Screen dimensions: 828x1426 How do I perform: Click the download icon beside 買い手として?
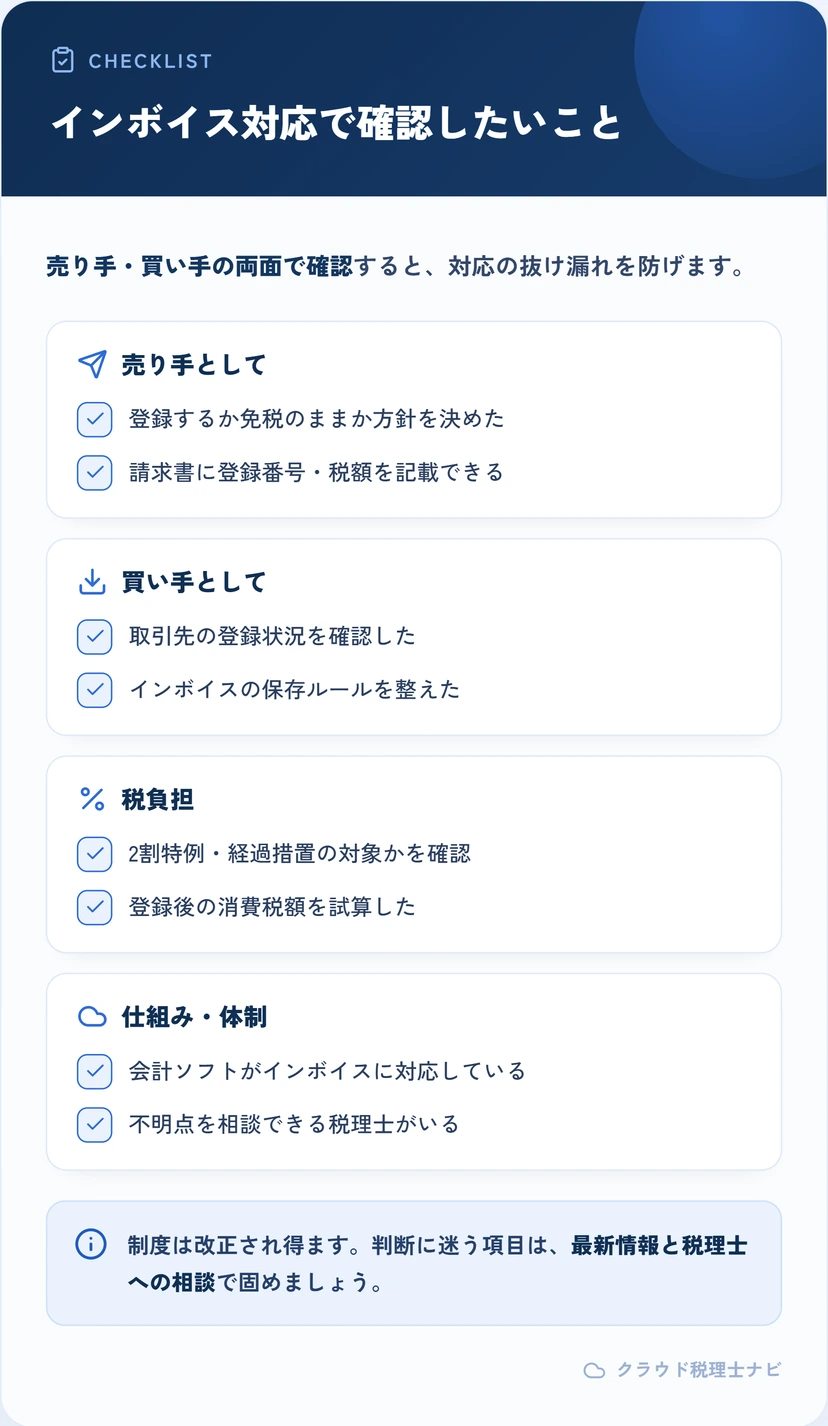(x=92, y=582)
